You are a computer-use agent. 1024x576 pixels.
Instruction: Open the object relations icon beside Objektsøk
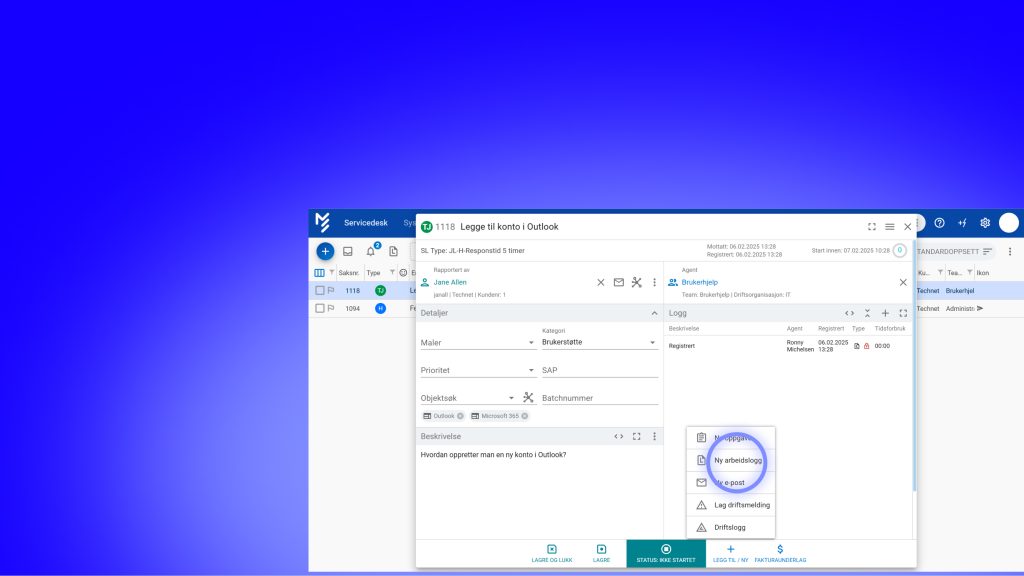point(528,397)
